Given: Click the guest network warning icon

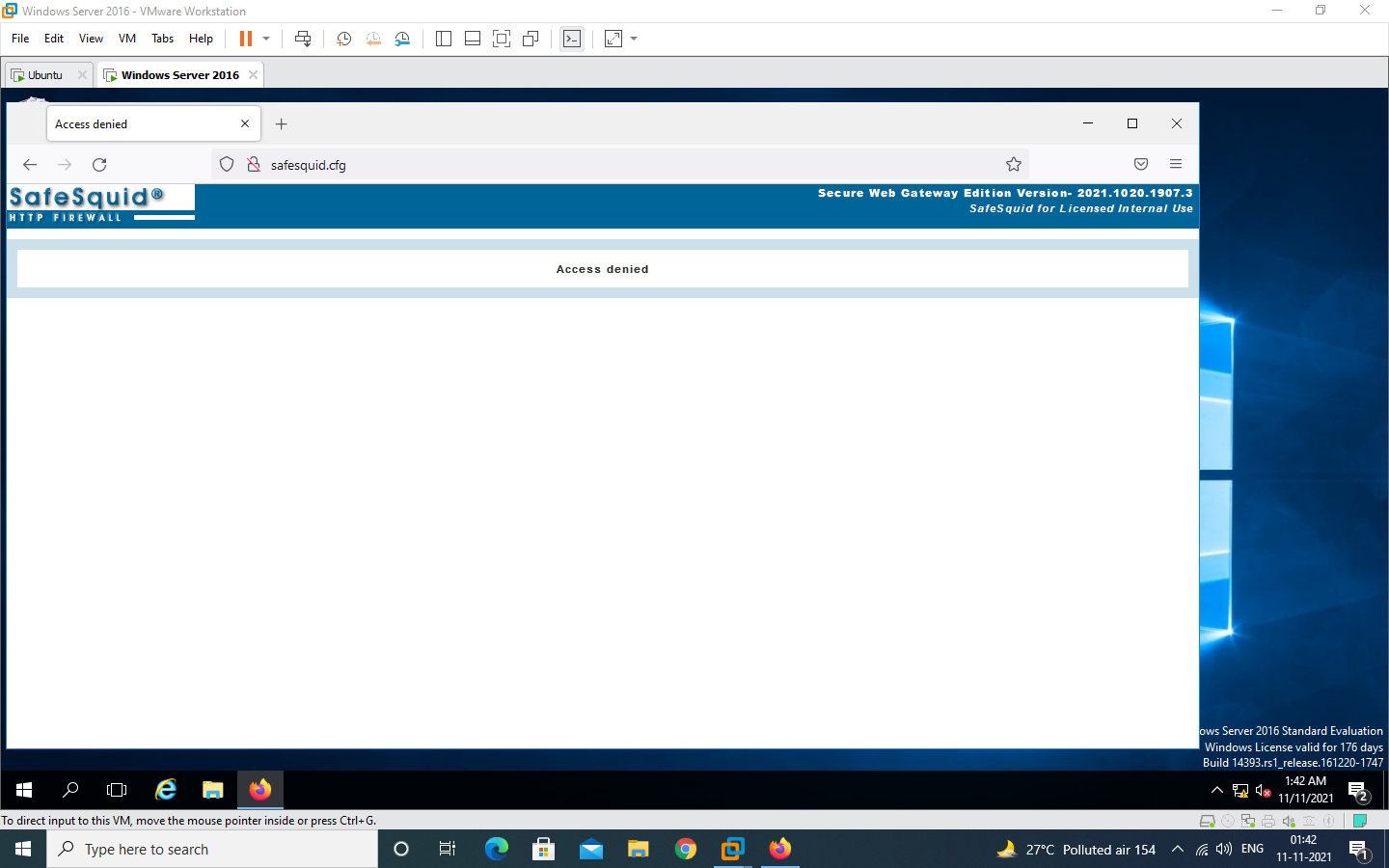Looking at the screenshot, I should [1240, 791].
